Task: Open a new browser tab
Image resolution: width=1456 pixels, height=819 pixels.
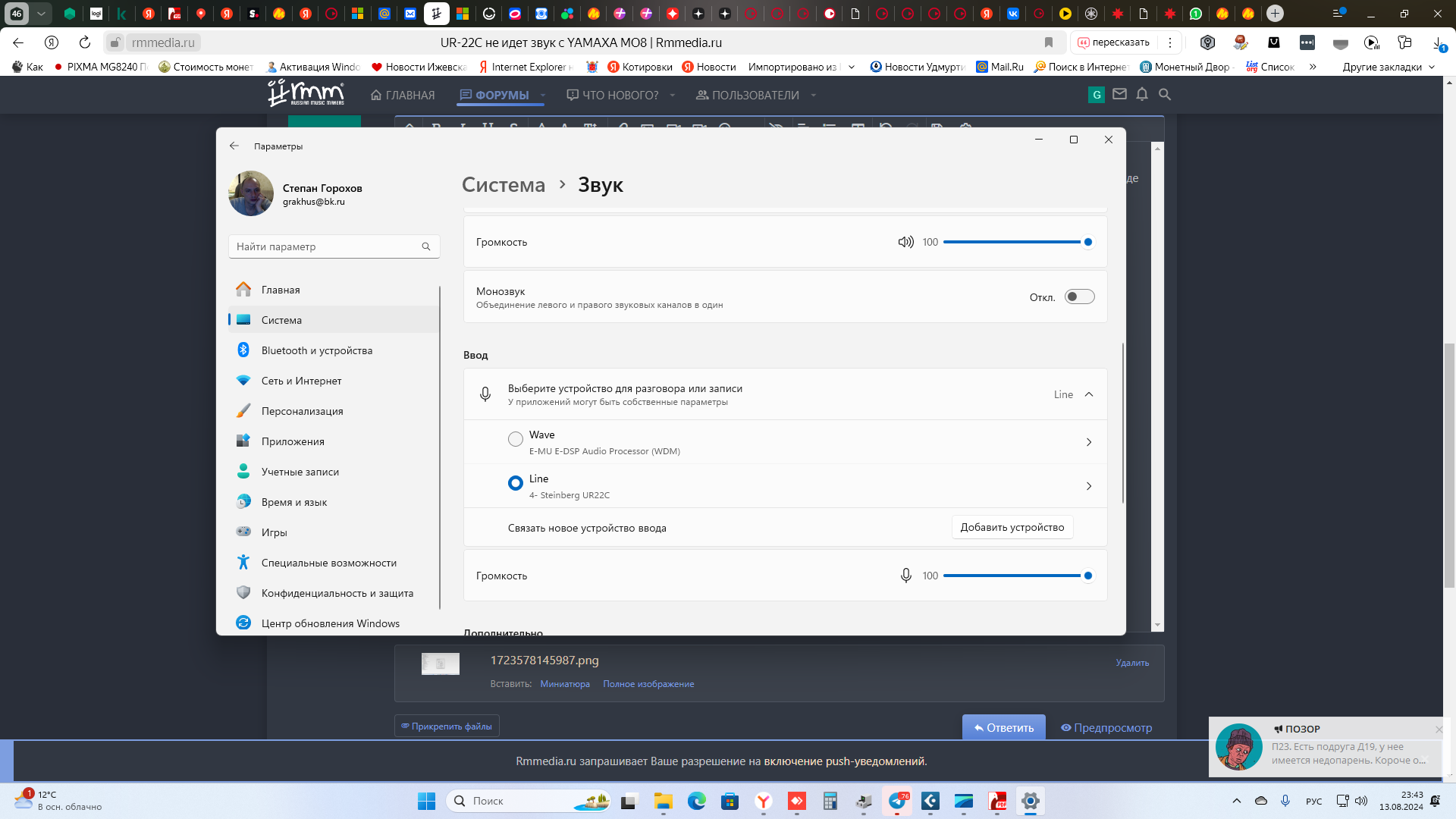Action: pos(1276,13)
